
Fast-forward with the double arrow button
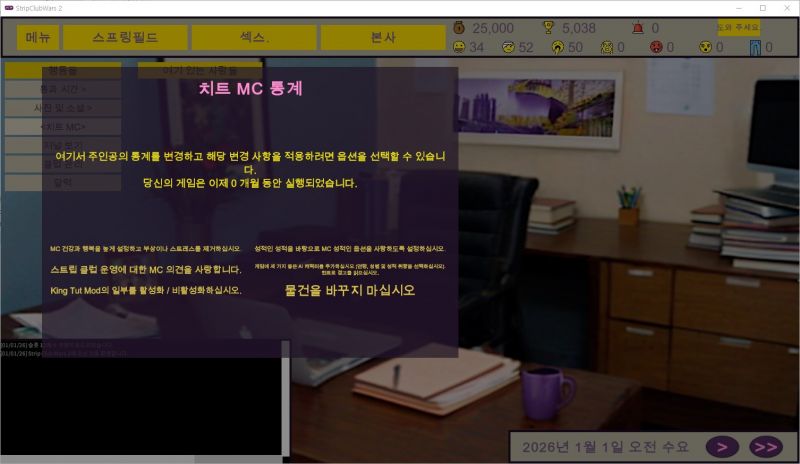coord(765,447)
